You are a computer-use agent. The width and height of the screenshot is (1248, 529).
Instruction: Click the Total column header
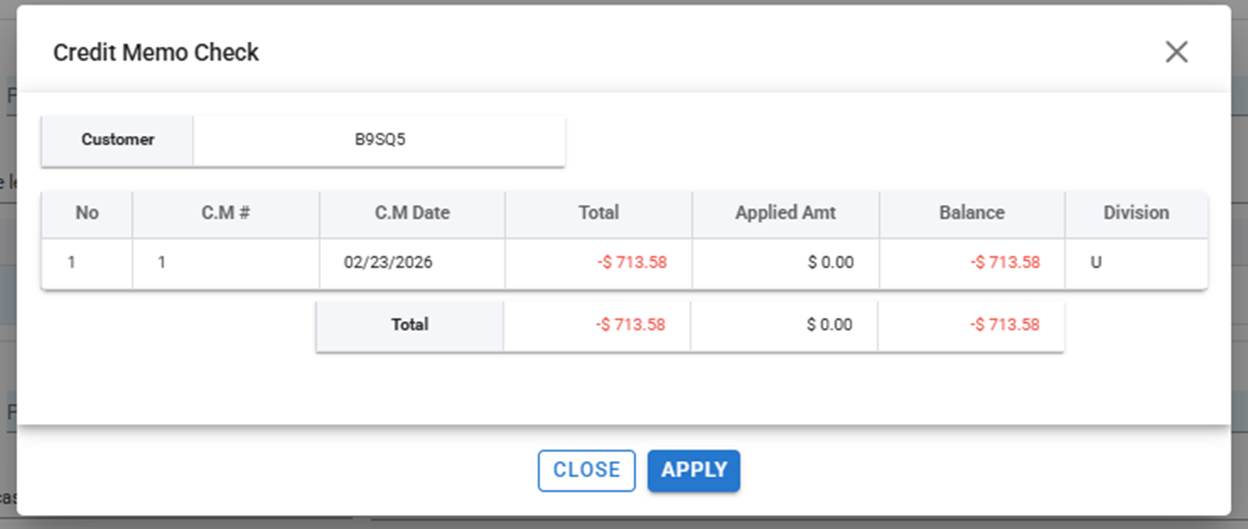598,212
